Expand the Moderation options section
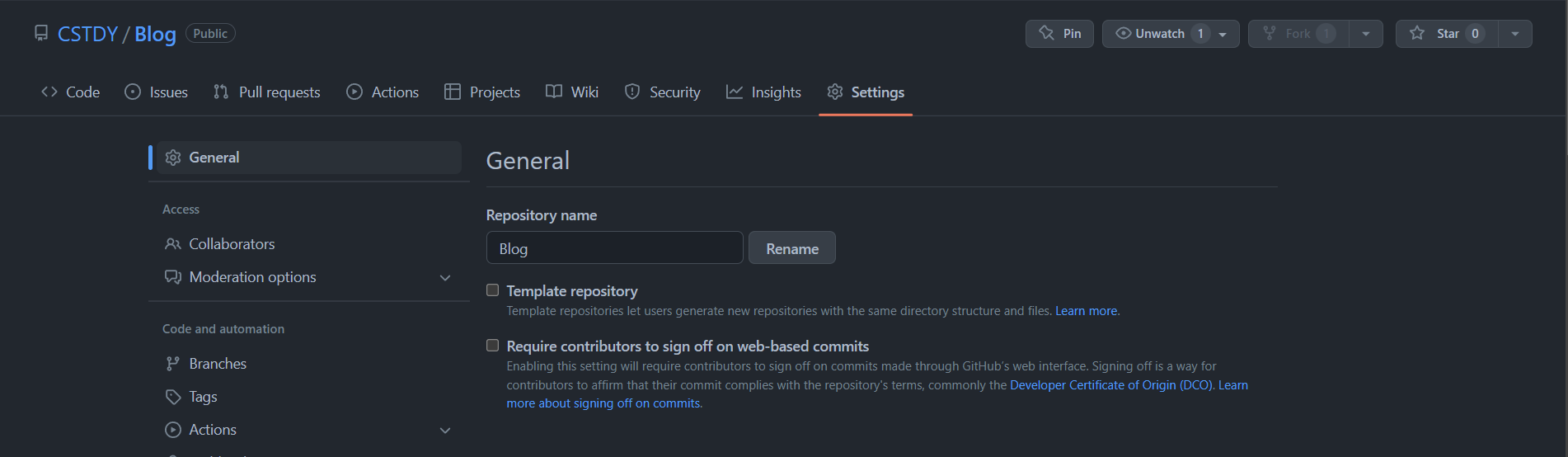Viewport: 1568px width, 457px height. (x=445, y=278)
